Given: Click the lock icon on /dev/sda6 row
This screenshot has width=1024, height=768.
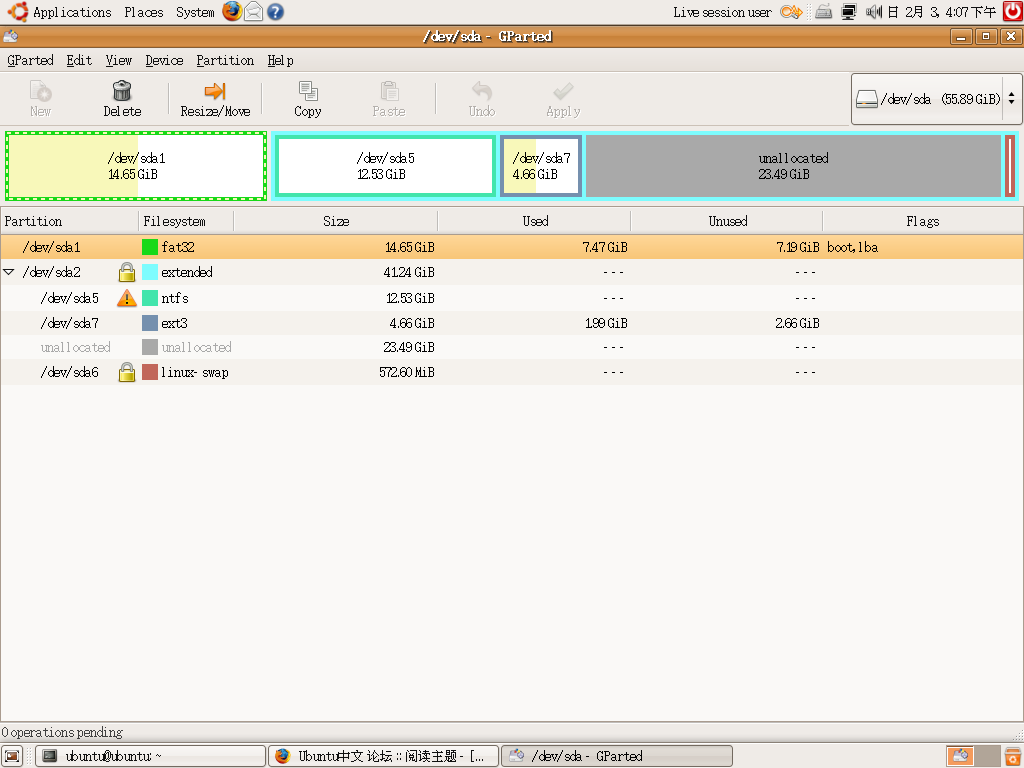Looking at the screenshot, I should (x=127, y=372).
